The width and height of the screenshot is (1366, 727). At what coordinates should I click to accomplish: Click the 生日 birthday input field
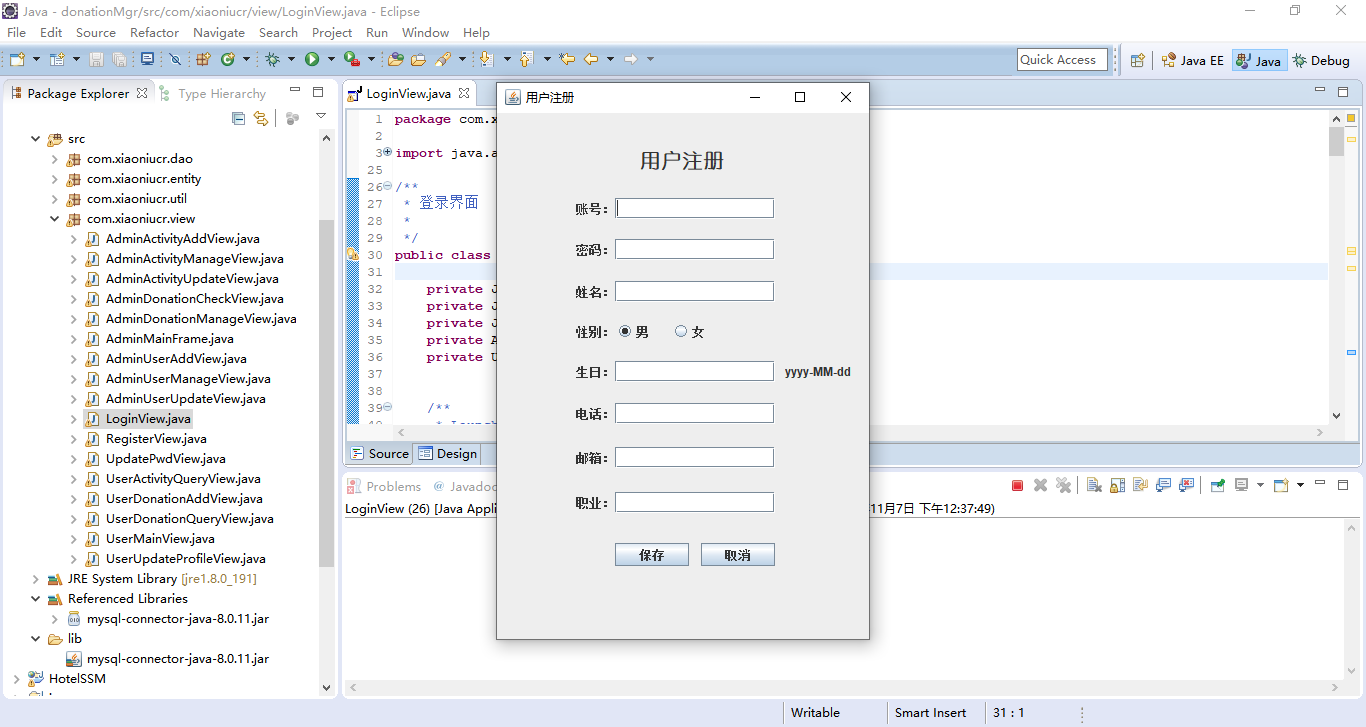click(694, 371)
